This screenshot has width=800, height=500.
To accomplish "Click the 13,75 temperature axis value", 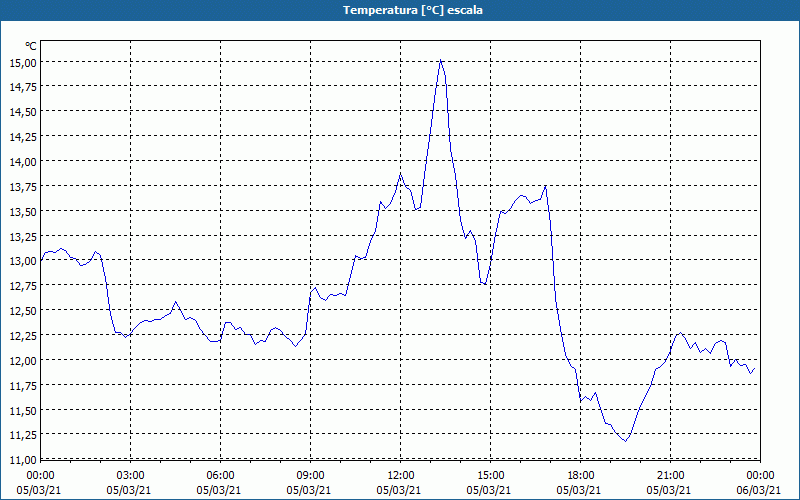I will pyautogui.click(x=22, y=187).
